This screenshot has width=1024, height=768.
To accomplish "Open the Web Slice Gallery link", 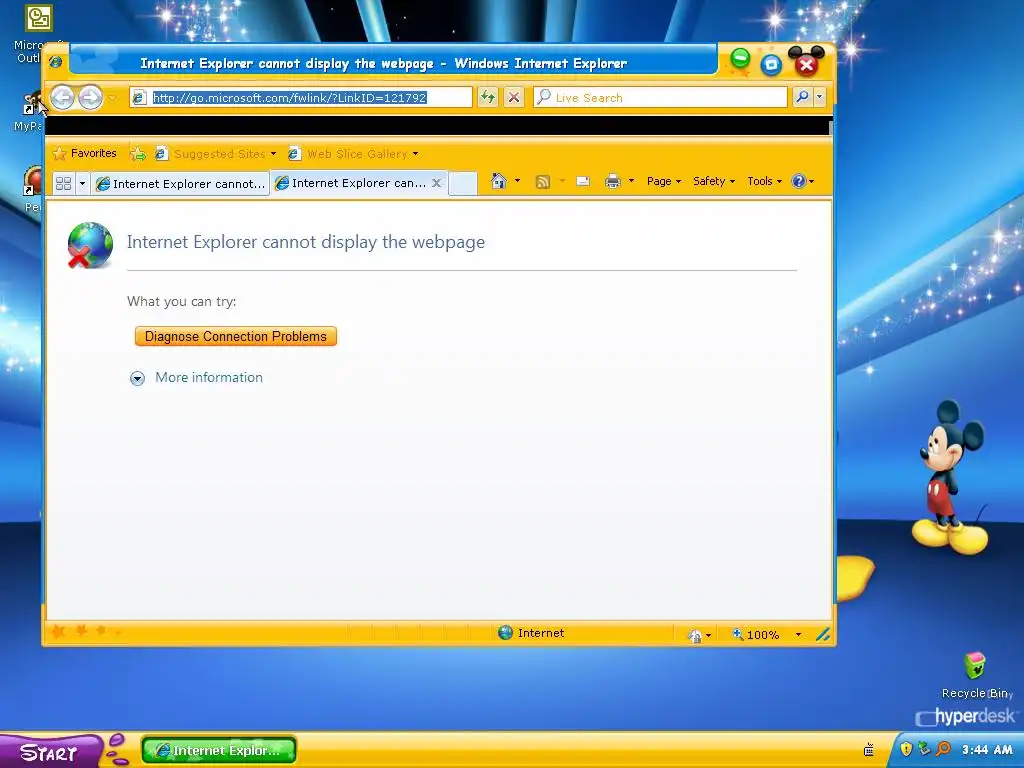I will (353, 154).
